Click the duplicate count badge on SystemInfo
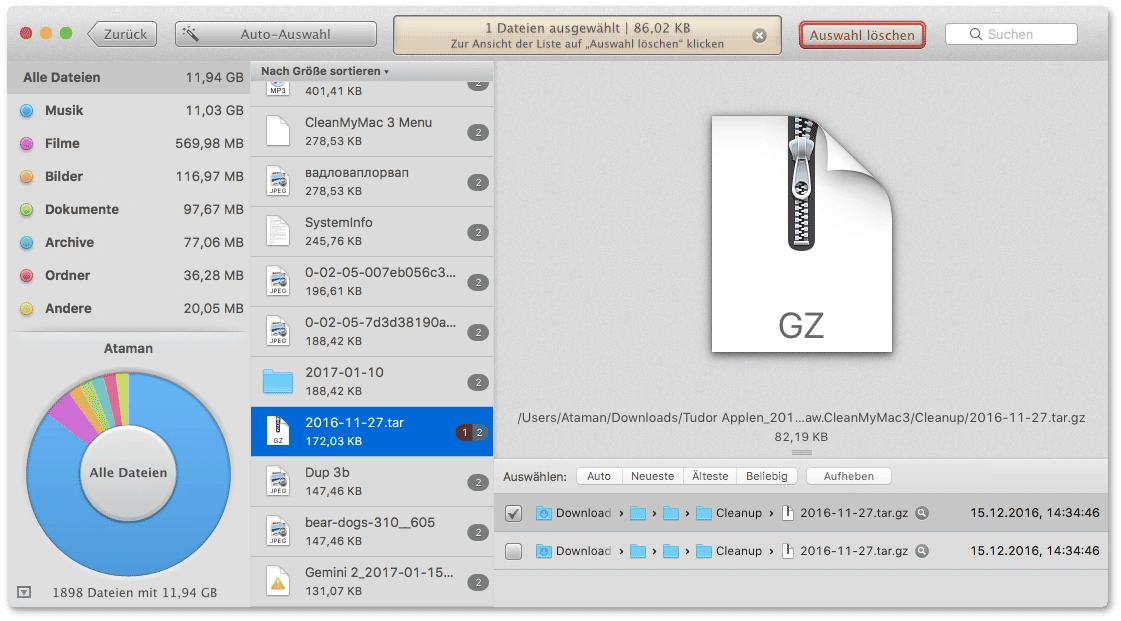 (478, 232)
